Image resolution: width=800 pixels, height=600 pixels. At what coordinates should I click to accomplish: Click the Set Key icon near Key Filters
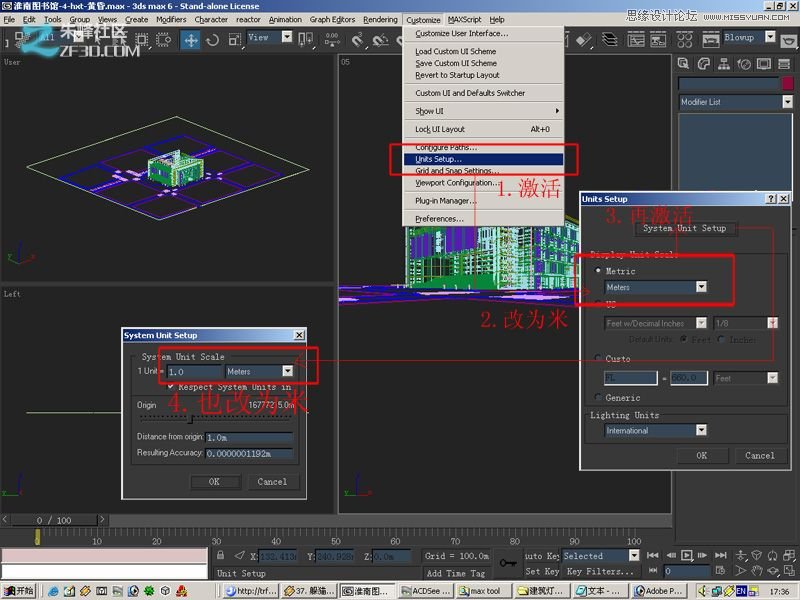point(506,563)
